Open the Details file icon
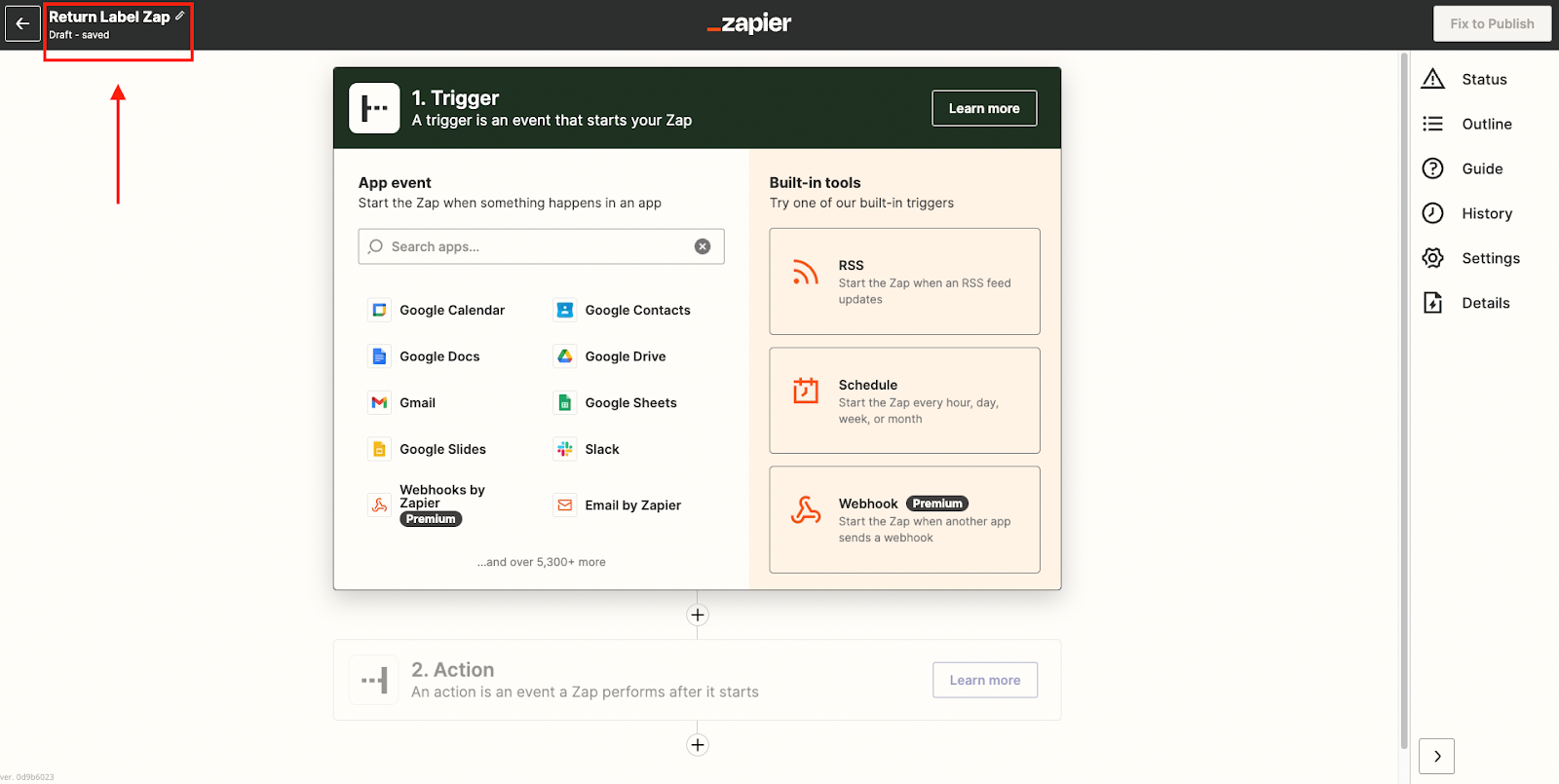 [1432, 303]
